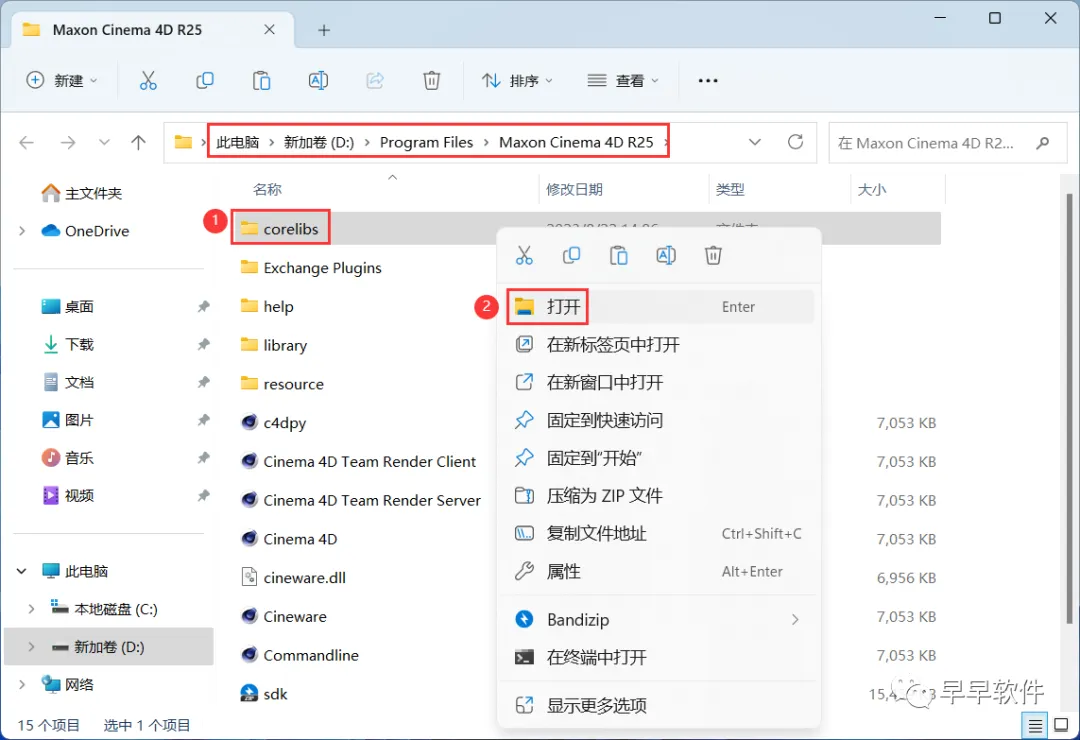The image size is (1080, 740).
Task: Sort by the 类型 column header
Action: tap(730, 189)
